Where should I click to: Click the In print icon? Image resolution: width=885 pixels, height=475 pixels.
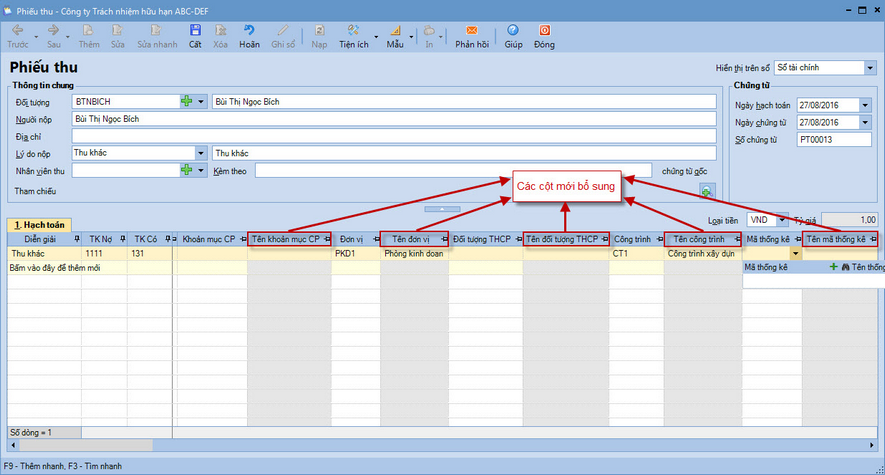(x=429, y=30)
